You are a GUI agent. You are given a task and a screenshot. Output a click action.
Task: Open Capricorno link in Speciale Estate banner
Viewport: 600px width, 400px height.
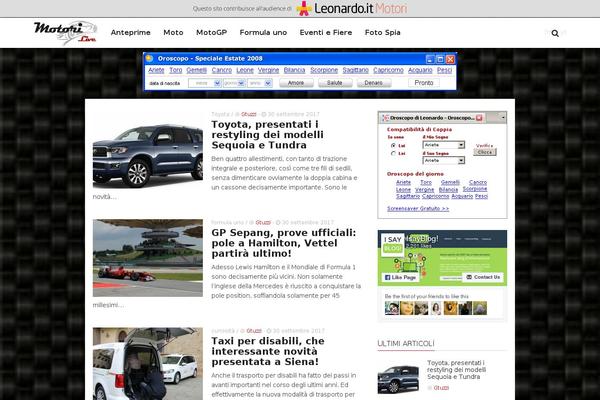click(x=388, y=70)
